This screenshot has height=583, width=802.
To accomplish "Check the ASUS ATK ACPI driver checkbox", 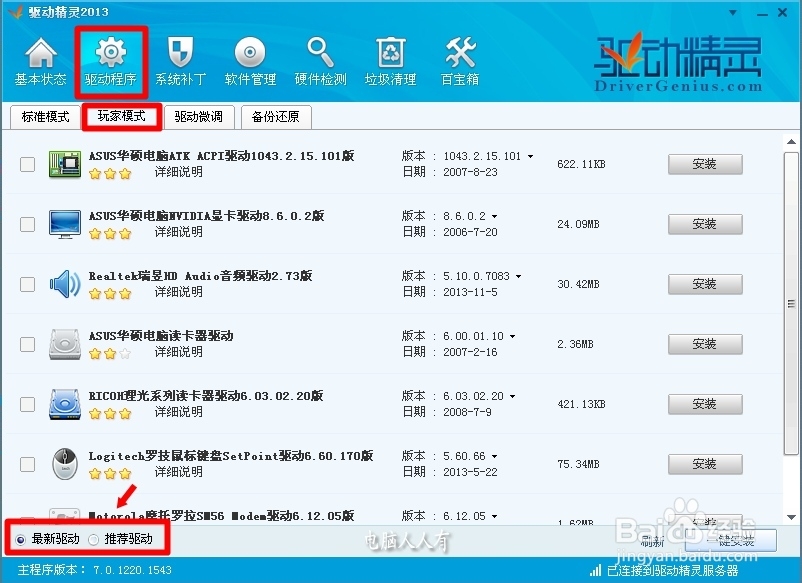I will coord(27,164).
